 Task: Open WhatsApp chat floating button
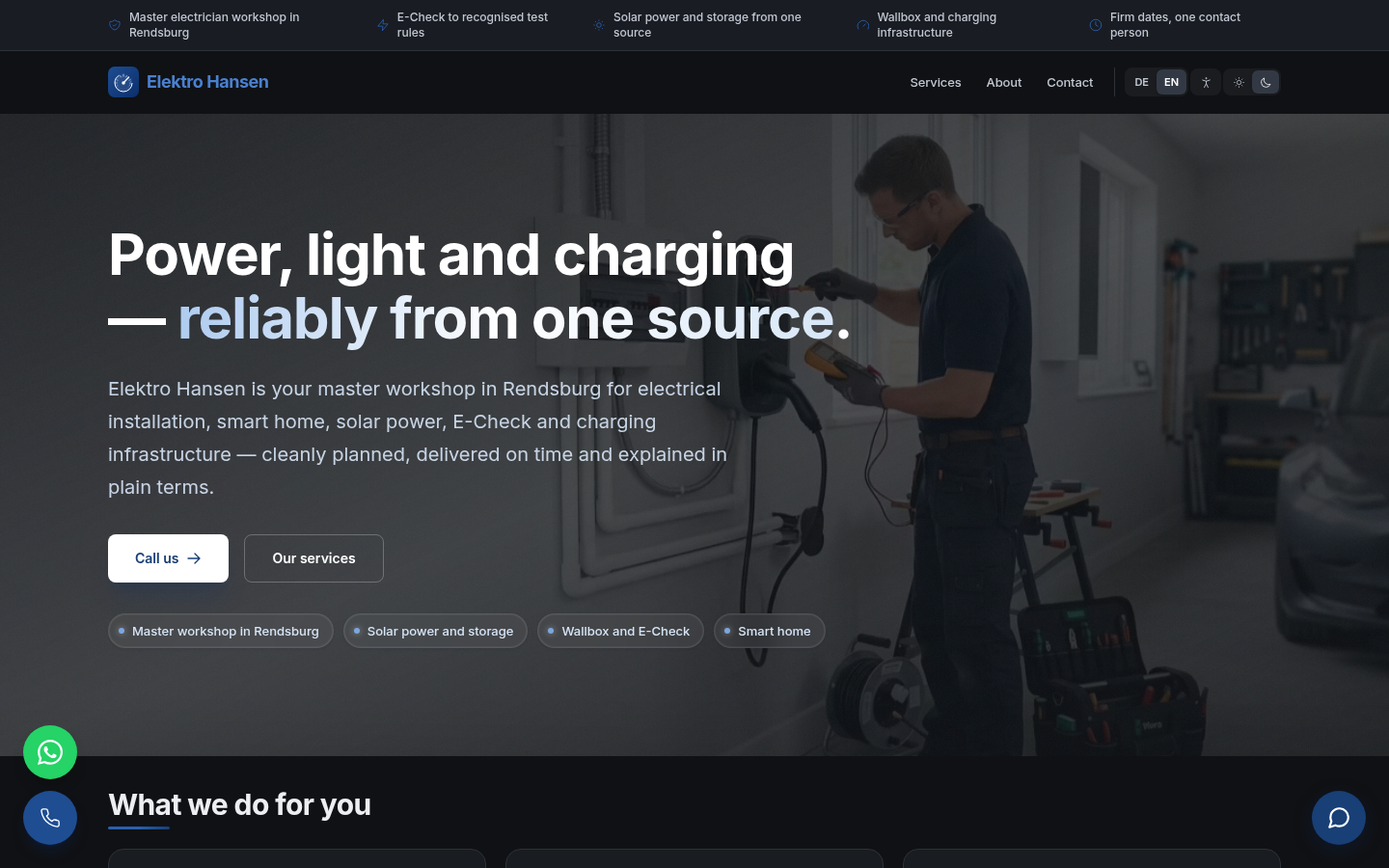pos(50,752)
